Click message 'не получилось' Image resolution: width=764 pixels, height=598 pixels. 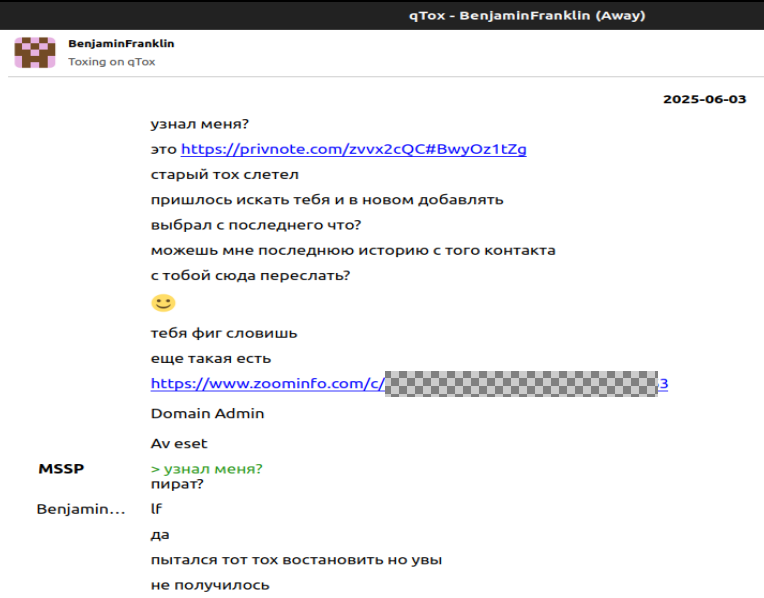pos(210,585)
